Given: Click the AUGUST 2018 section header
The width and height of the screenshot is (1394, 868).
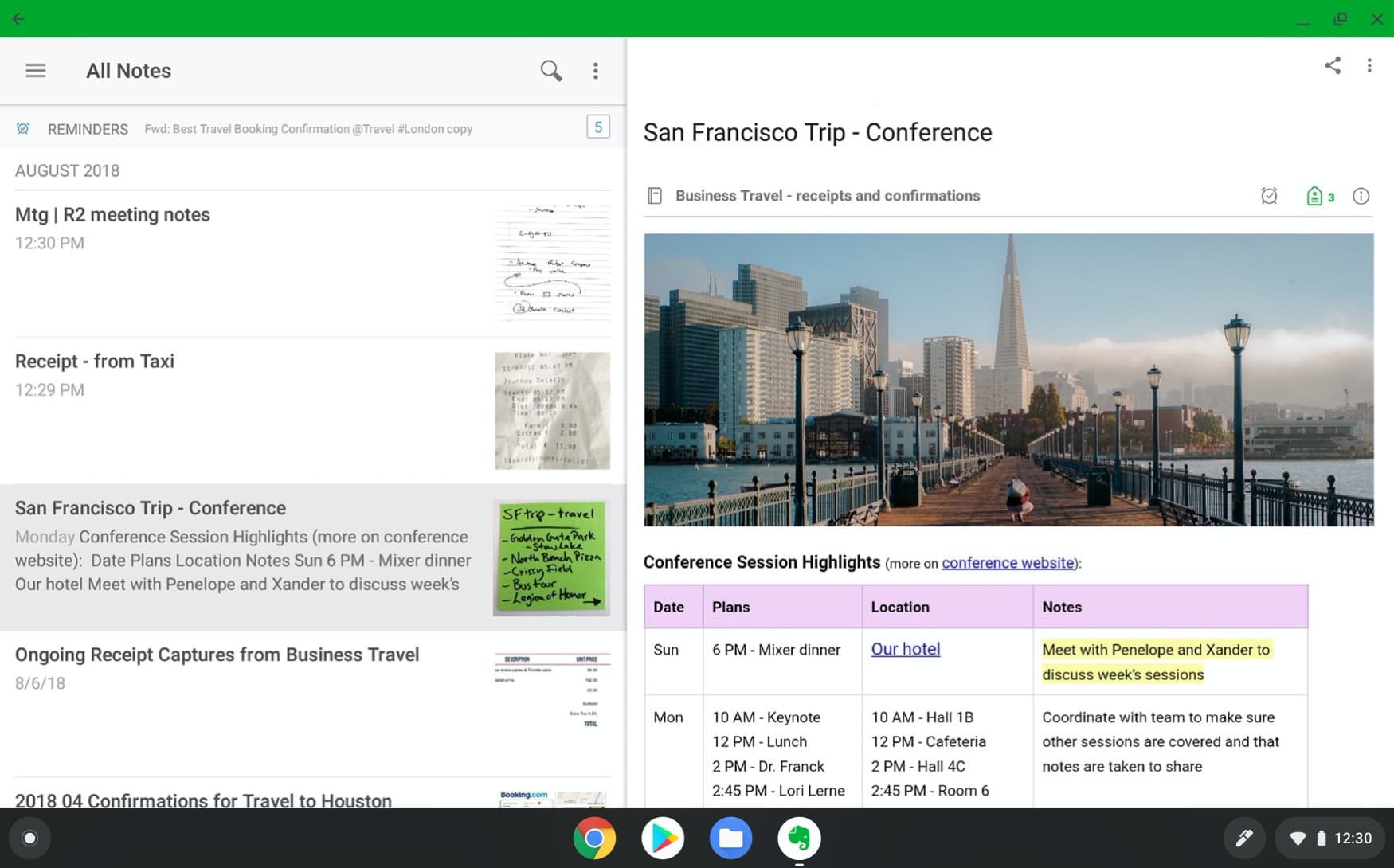Looking at the screenshot, I should tap(67, 170).
